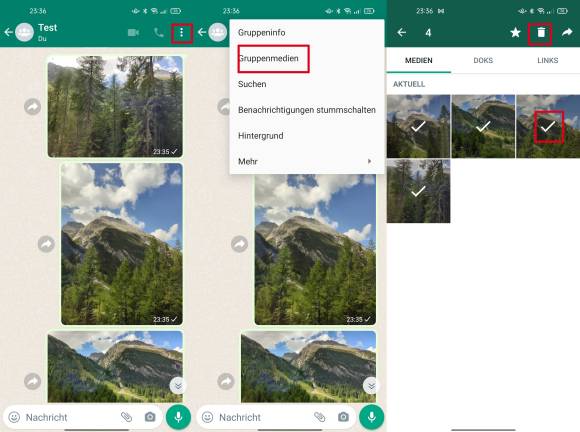This screenshot has width=580, height=432.
Task: Forward the forest photo in the left chat
Action: pos(32,107)
